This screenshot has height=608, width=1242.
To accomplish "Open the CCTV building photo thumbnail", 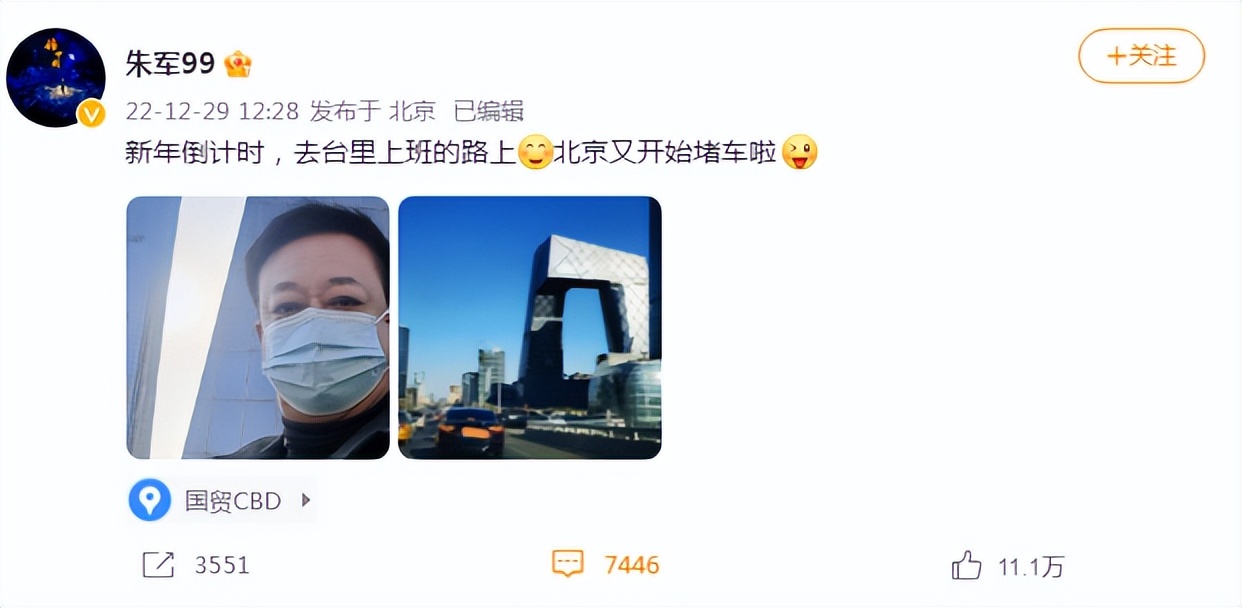I will tap(530, 328).
